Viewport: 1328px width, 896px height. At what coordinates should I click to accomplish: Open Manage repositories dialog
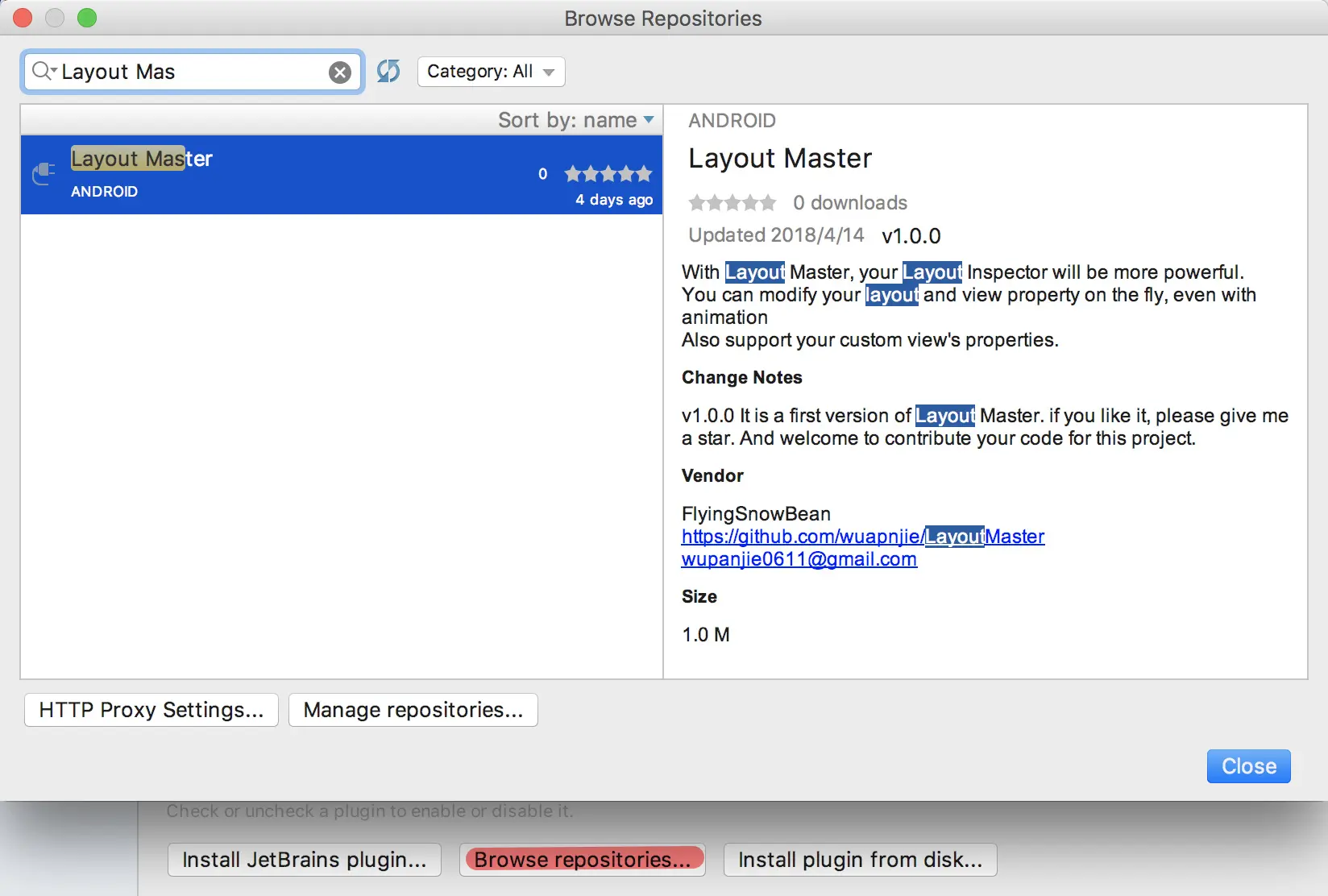click(x=413, y=710)
